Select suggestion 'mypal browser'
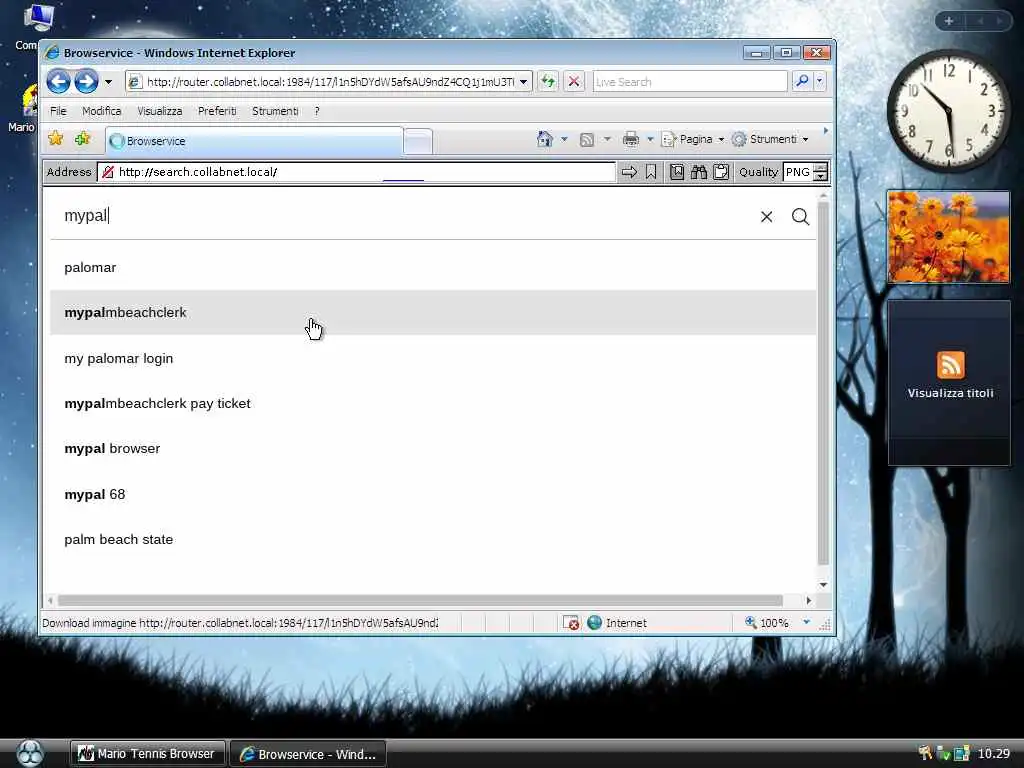 433,449
